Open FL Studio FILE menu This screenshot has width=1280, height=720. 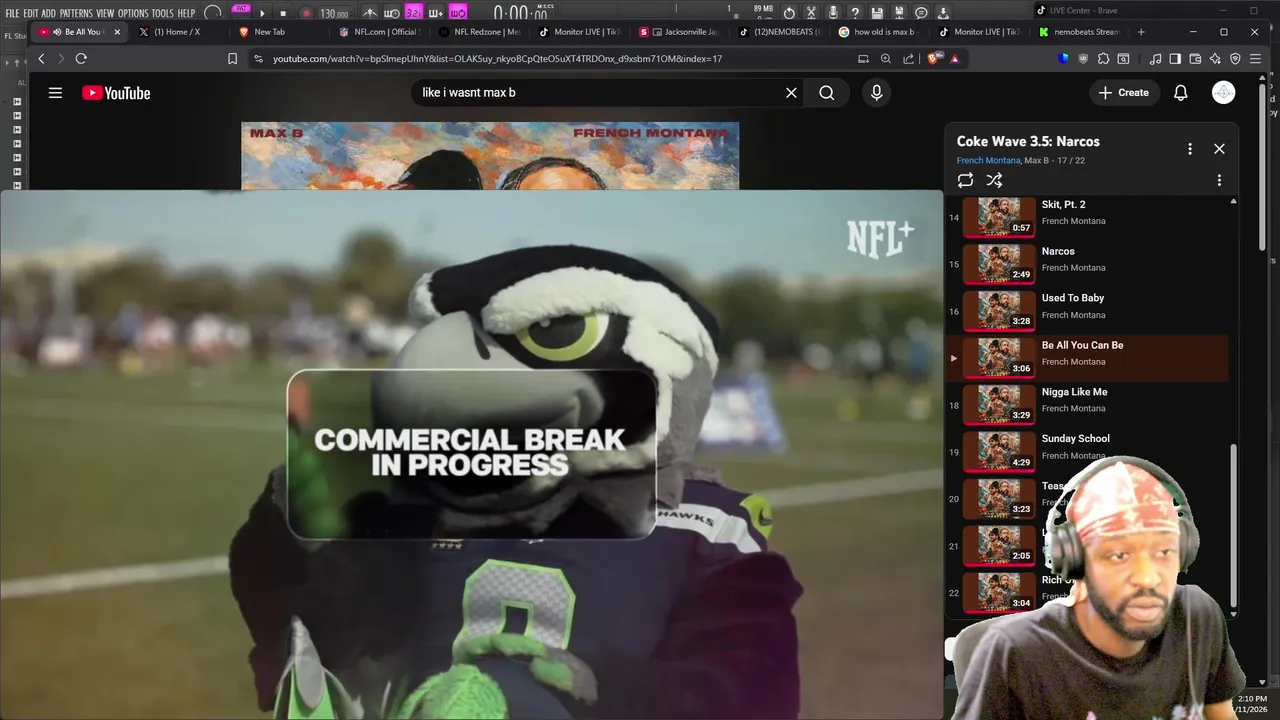click(x=12, y=14)
